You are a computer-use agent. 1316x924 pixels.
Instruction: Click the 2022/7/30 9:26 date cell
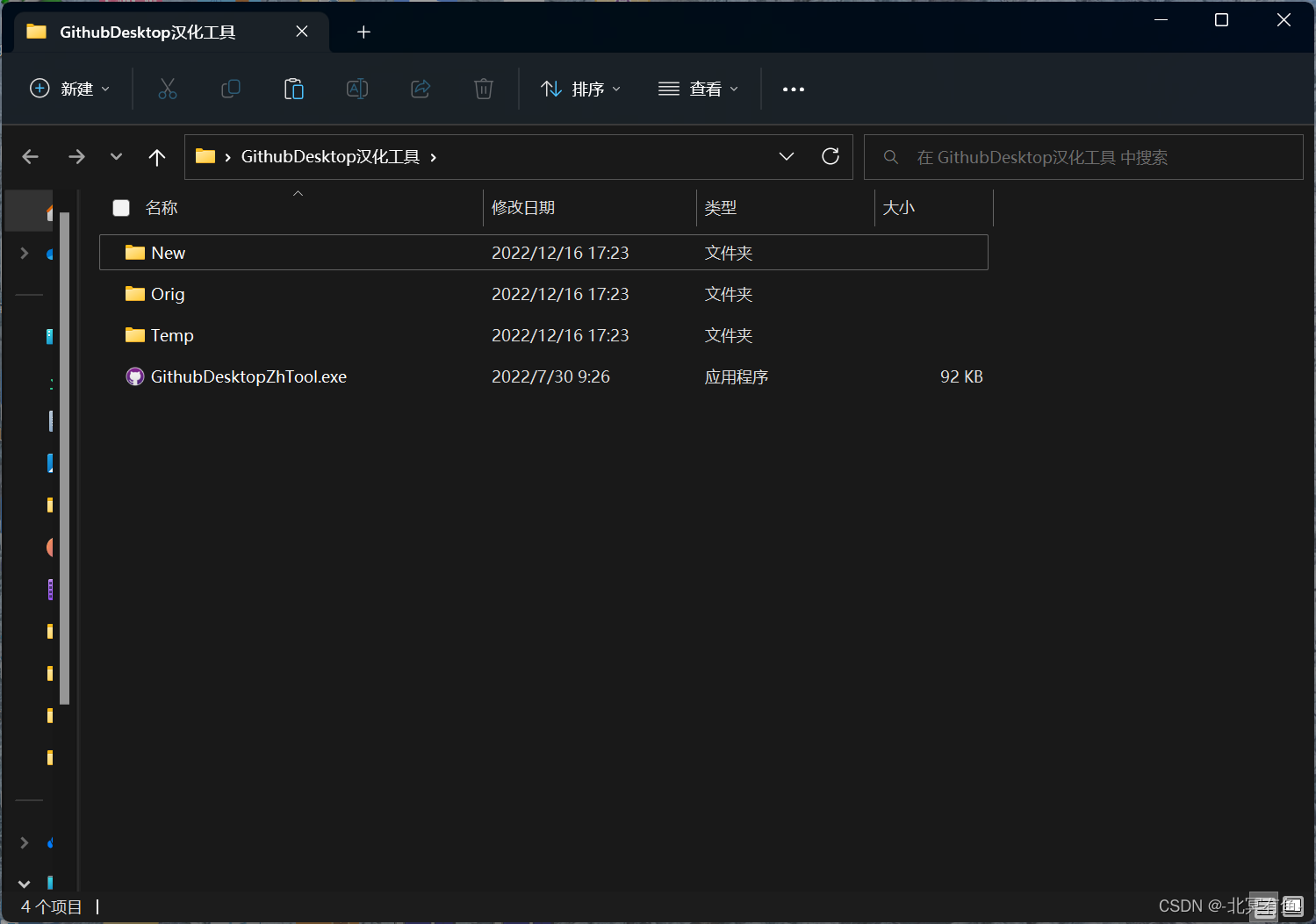coord(550,376)
